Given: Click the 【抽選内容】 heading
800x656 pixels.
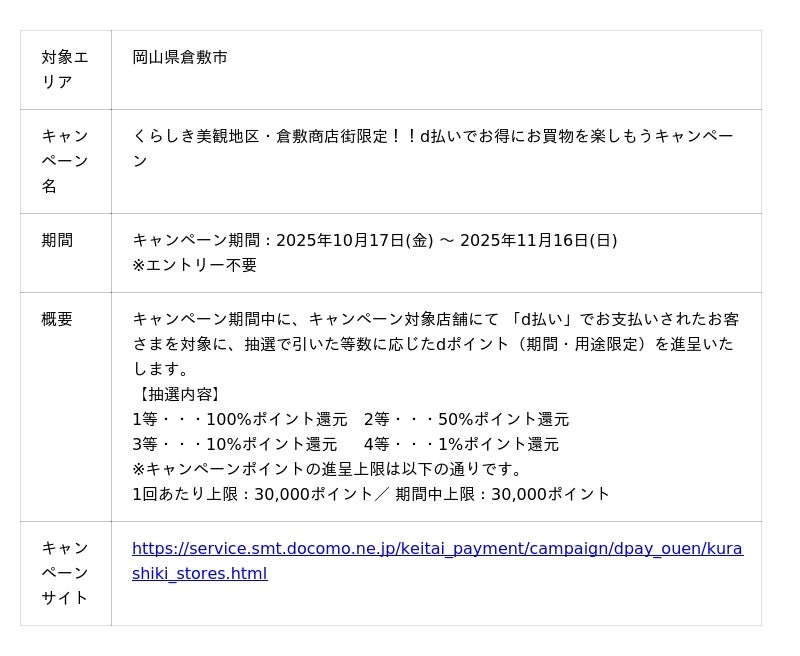Looking at the screenshot, I should 178,394.
